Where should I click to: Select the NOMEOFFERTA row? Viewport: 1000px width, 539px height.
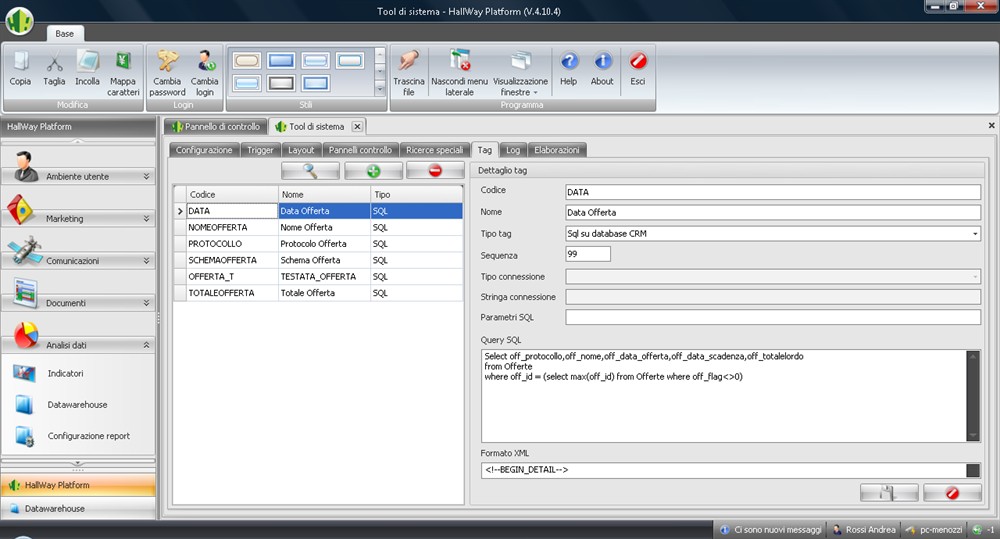coord(318,227)
